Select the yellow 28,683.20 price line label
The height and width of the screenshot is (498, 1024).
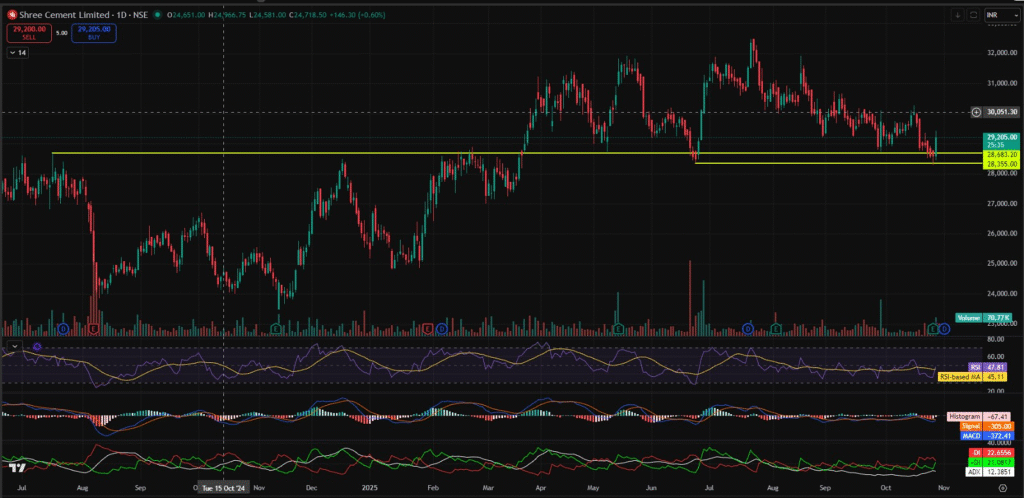point(1001,155)
